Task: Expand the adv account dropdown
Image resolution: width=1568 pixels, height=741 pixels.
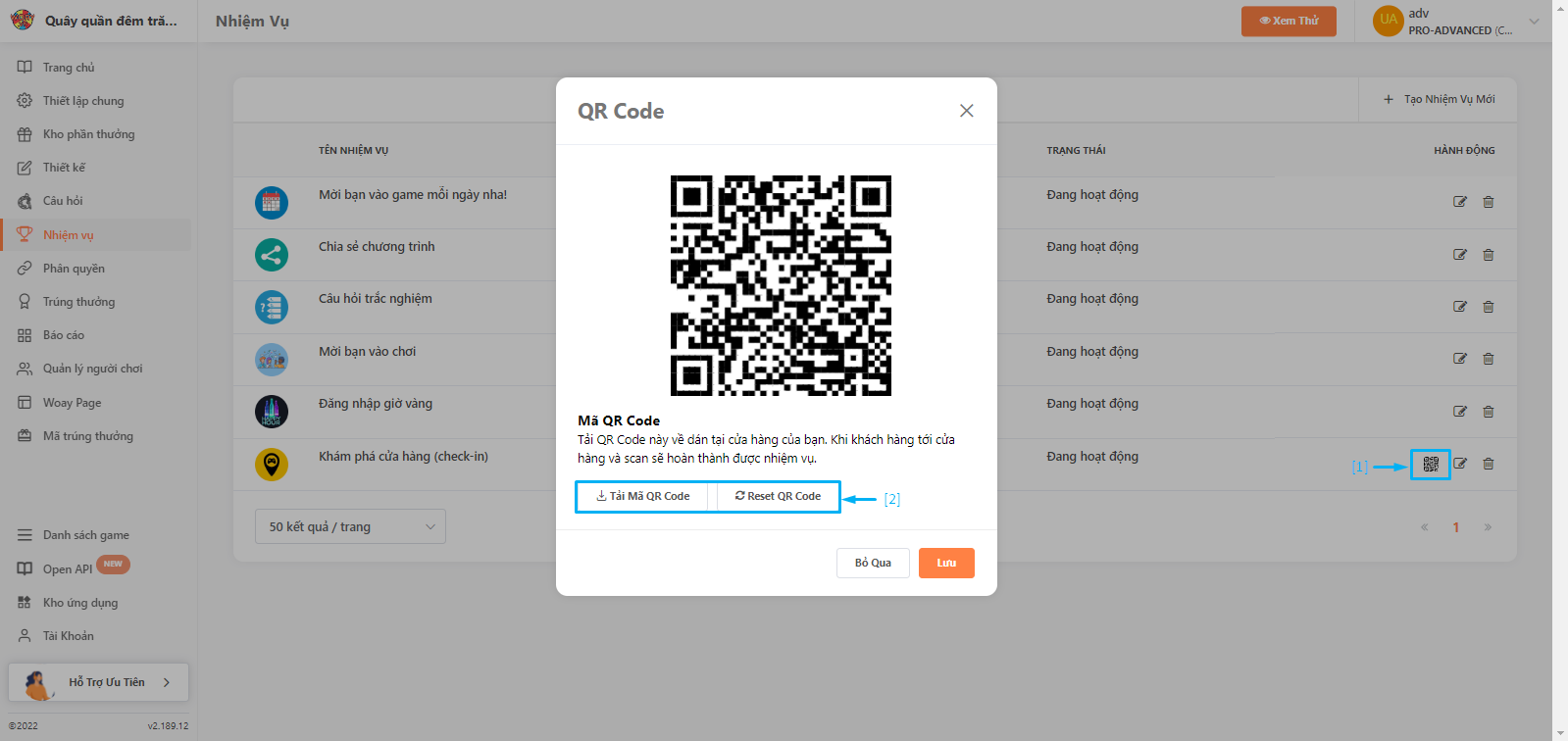Action: pos(1534,21)
